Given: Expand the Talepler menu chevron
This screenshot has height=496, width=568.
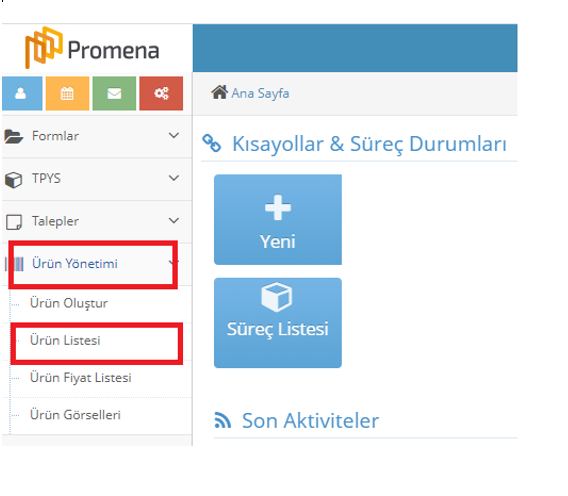Looking at the screenshot, I should [x=174, y=221].
